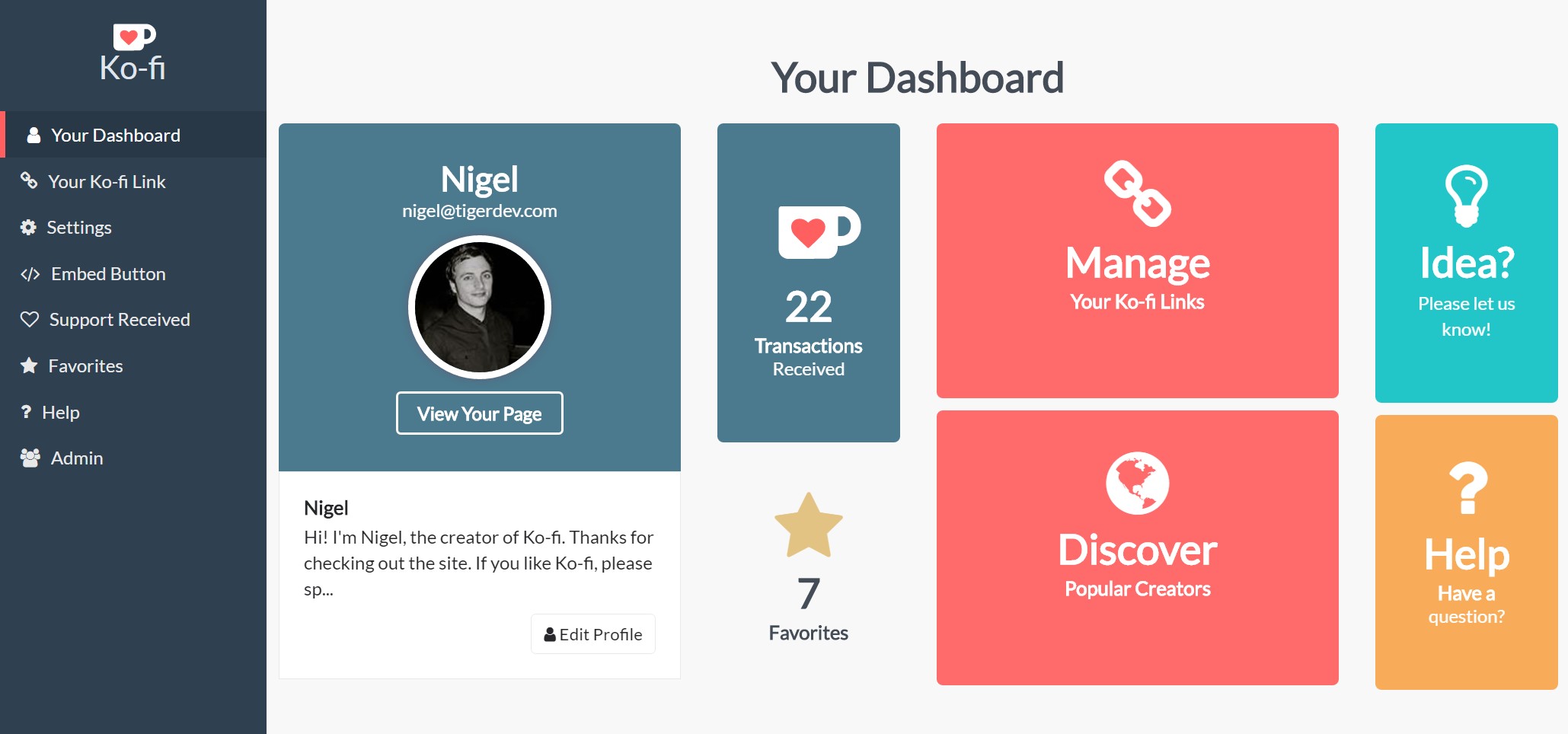The width and height of the screenshot is (1568, 734).
Task: Select Help in the sidebar navigation
Action: pyautogui.click(x=60, y=413)
